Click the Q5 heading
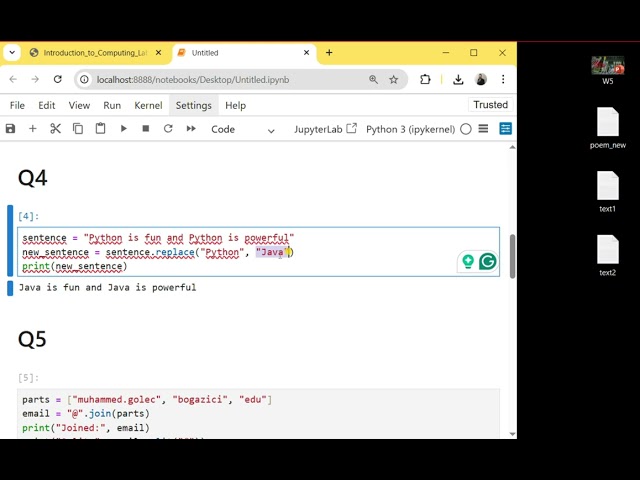Viewport: 640px width, 480px height. (x=32, y=339)
